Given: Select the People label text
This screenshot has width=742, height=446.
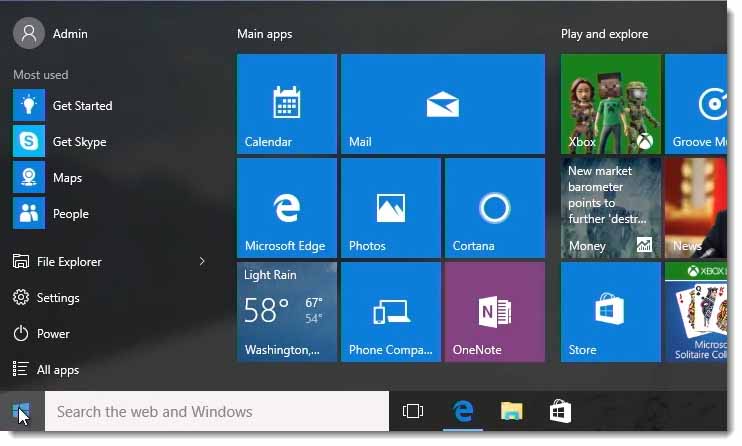Looking at the screenshot, I should click(x=71, y=214).
